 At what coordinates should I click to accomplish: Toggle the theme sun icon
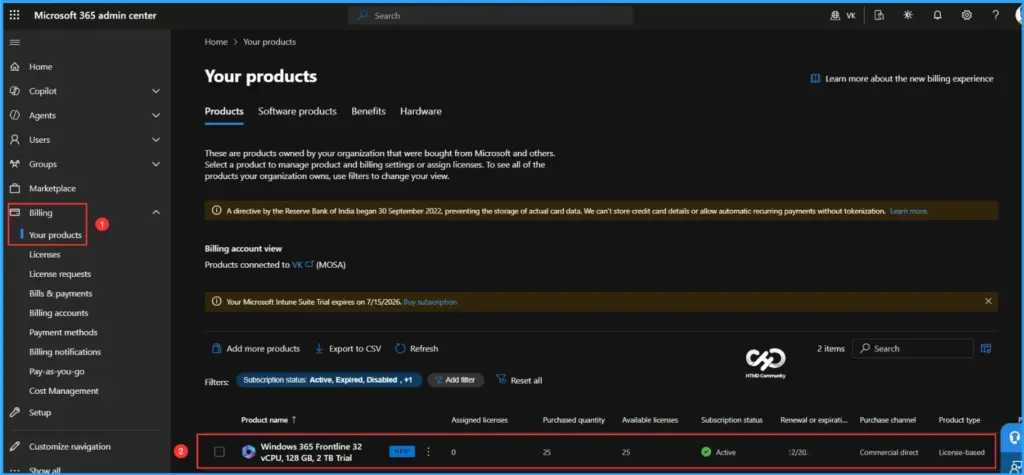tap(908, 16)
